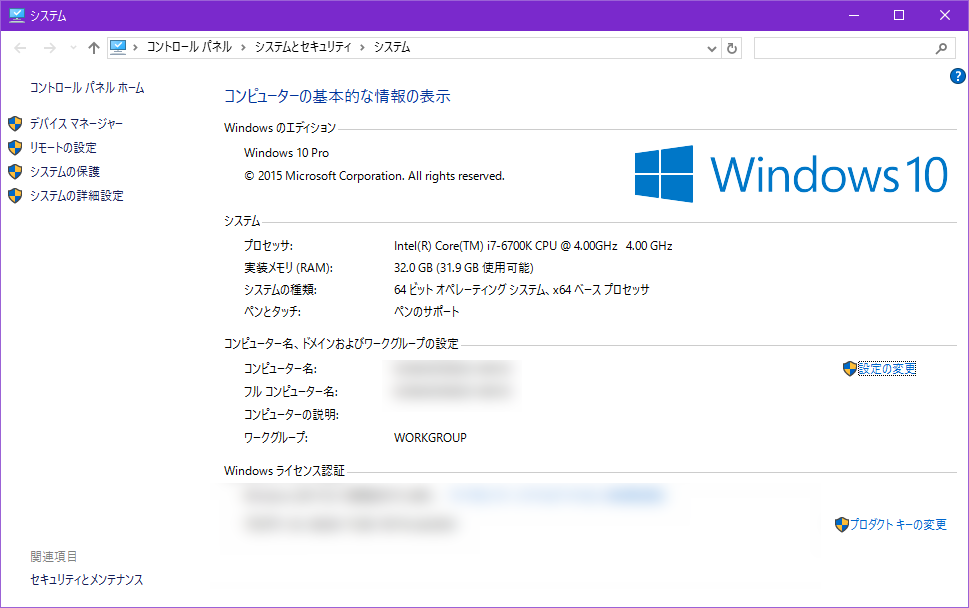
Task: Expand the arrow before コントロール パネル breadcrumb
Action: pos(135,48)
